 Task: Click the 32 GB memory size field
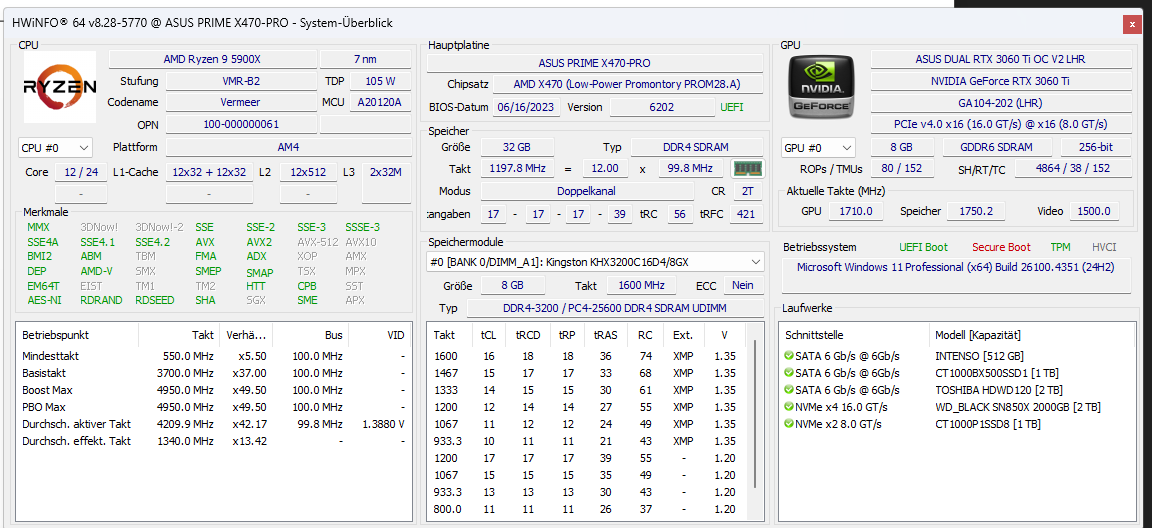pyautogui.click(x=517, y=147)
